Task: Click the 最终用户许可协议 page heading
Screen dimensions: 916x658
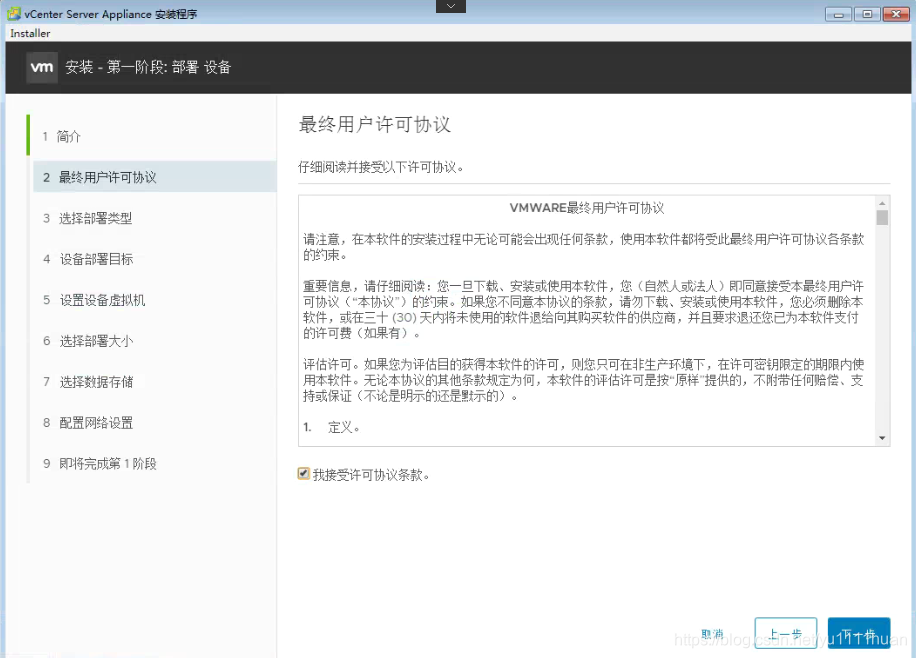Action: 374,124
